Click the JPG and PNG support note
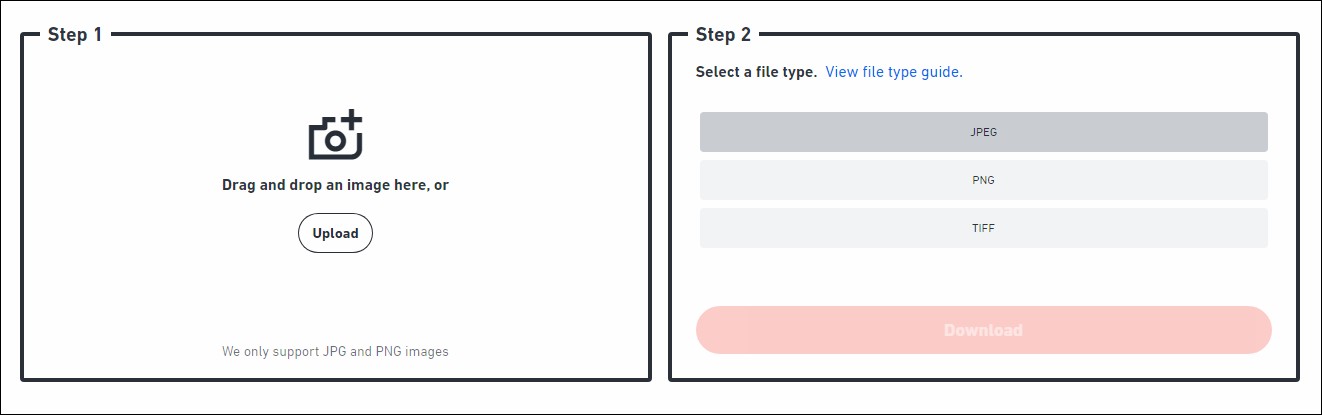This screenshot has width=1322, height=415. (x=335, y=352)
